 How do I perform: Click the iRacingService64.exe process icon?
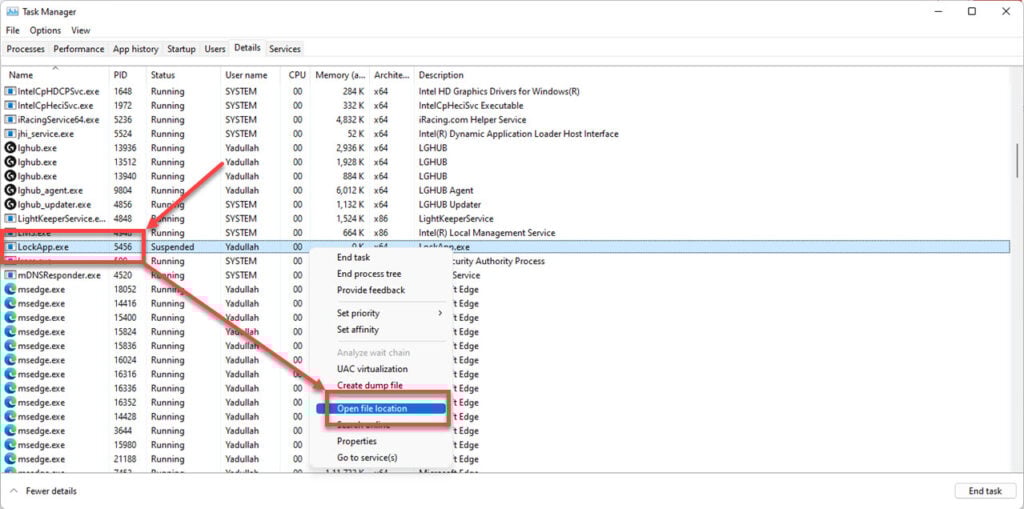[10, 120]
